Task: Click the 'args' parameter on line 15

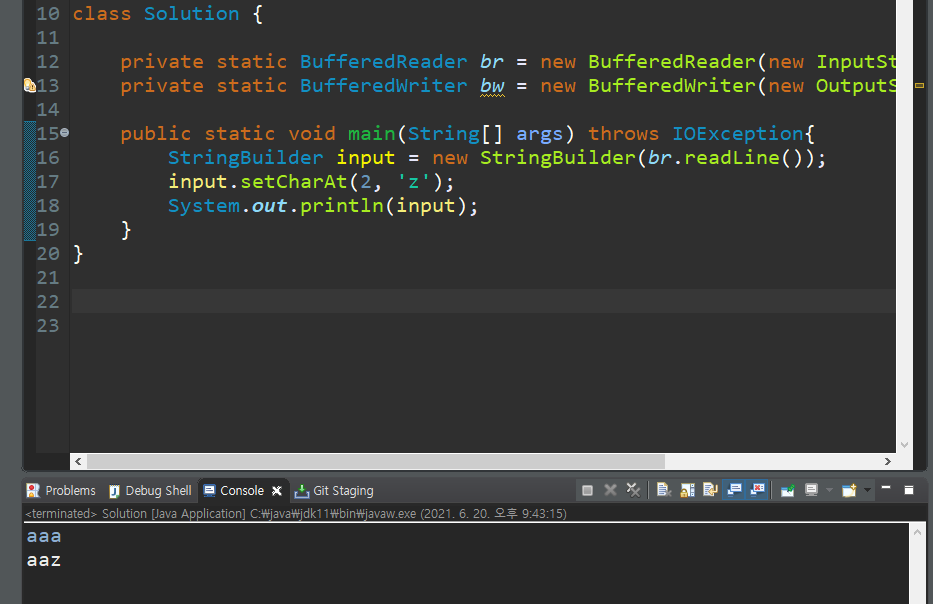Action: [x=539, y=133]
